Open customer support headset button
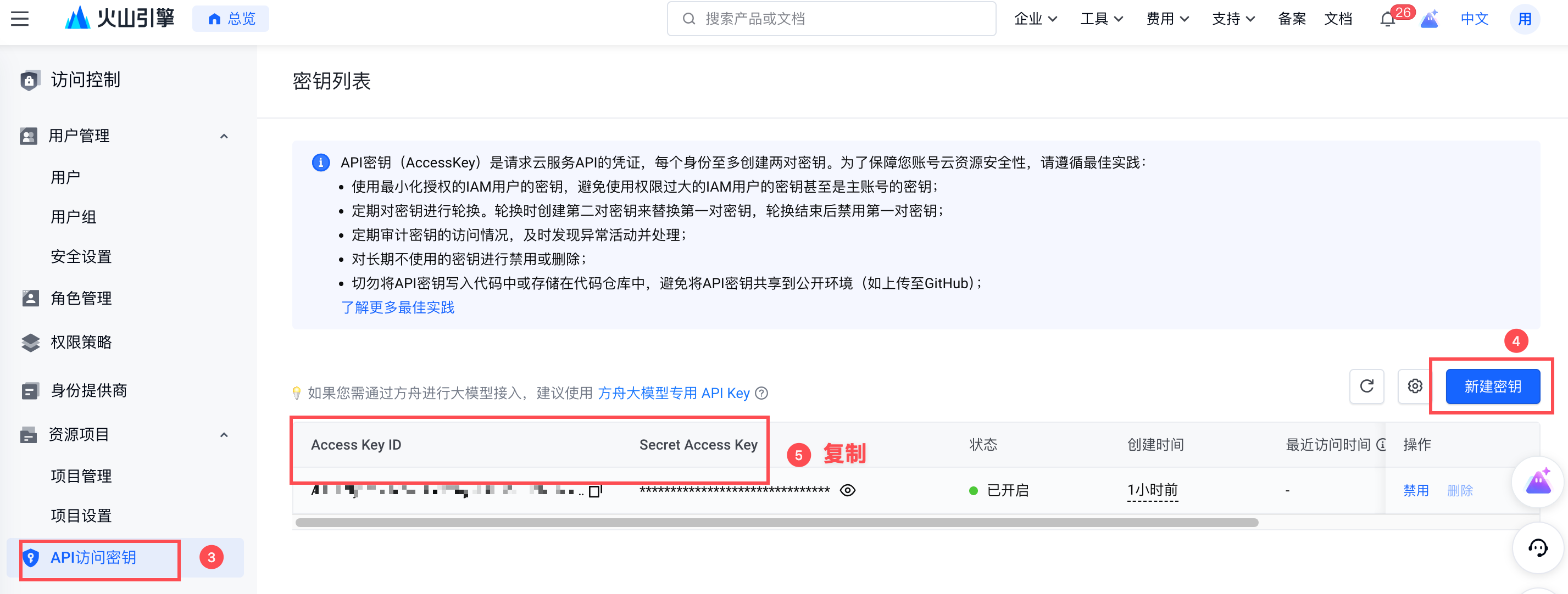The image size is (1568, 594). pos(1538,548)
